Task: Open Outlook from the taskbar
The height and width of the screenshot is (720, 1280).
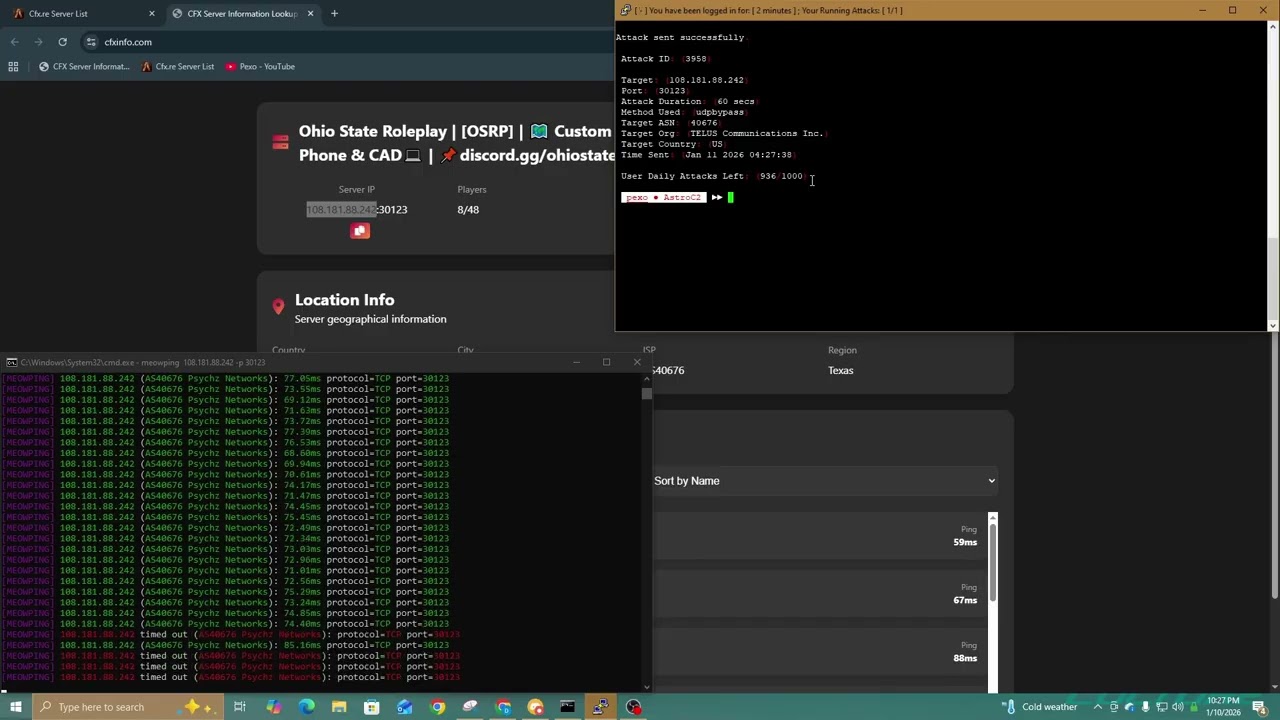Action: point(404,707)
